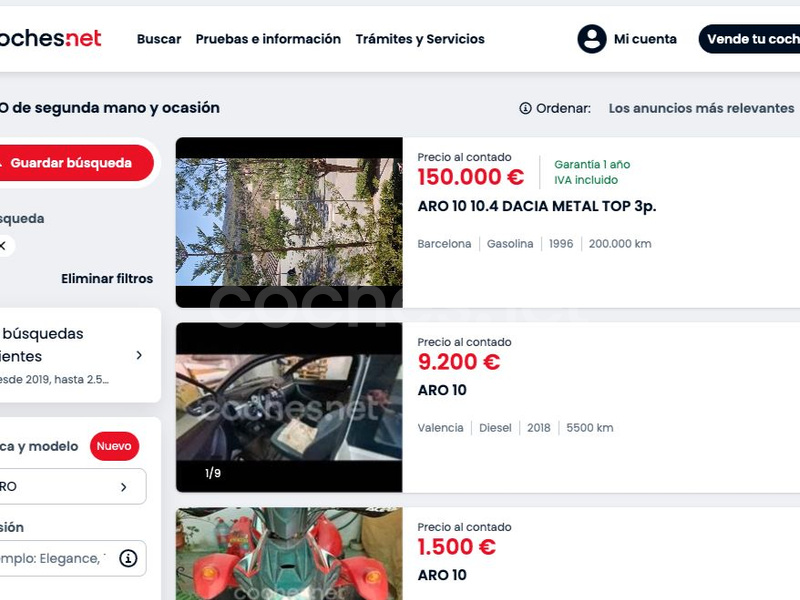
Task: Click the info icon in version field
Action: click(x=128, y=558)
